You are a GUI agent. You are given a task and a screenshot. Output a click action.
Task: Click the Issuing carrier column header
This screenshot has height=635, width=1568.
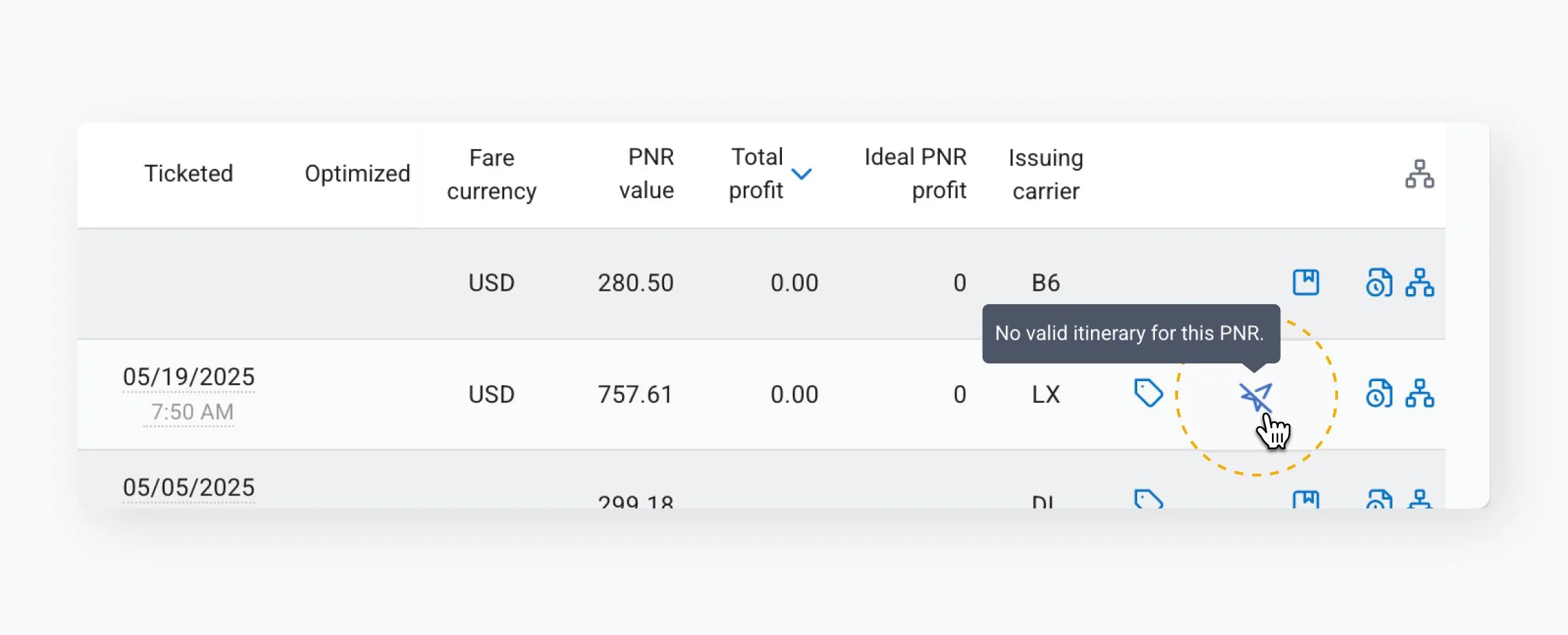(x=1046, y=174)
